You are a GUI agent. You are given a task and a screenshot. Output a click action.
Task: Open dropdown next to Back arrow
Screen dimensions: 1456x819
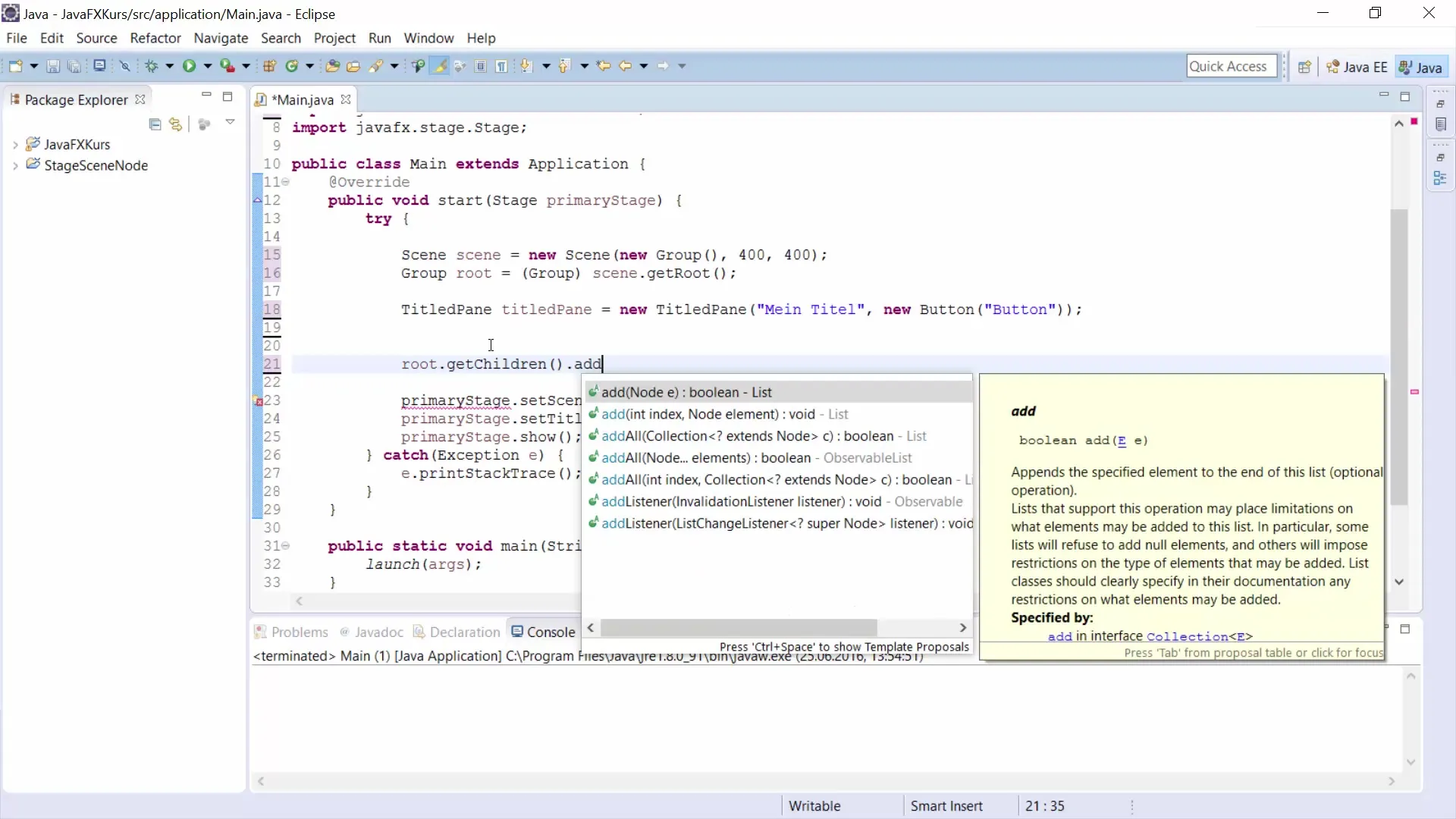point(644,66)
